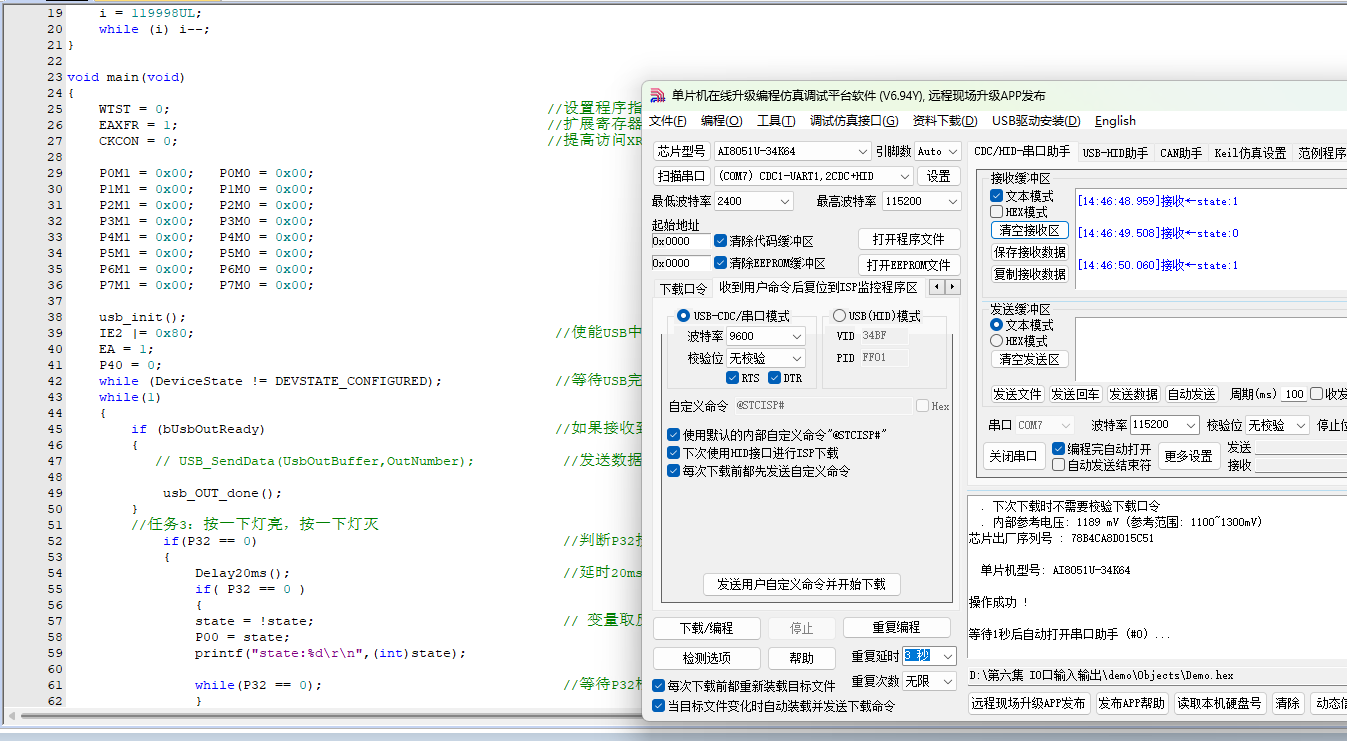The height and width of the screenshot is (741, 1347).
Task: Click 发送数据 button
Action: click(1133, 394)
